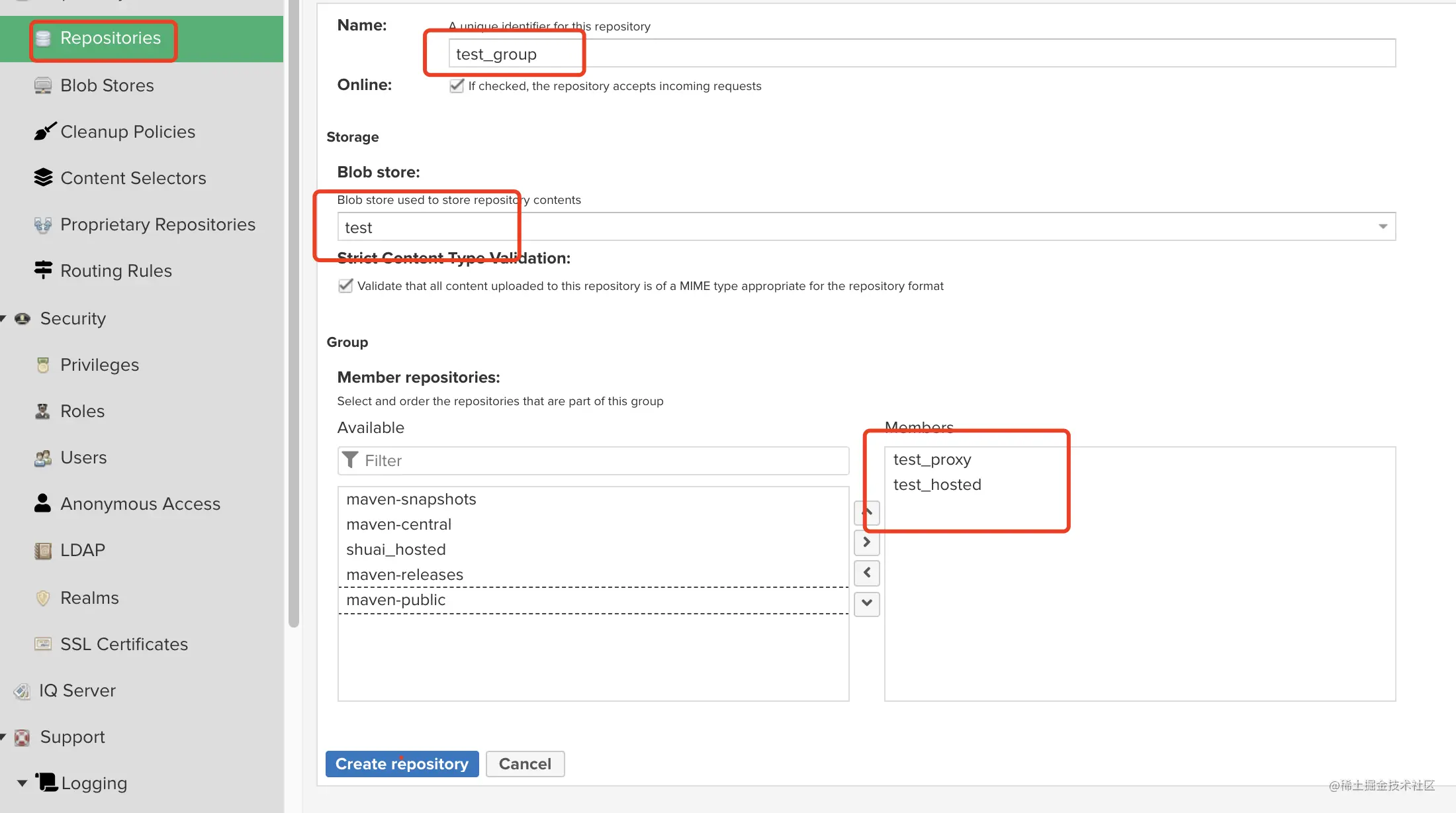Collapse the Security section
The height and width of the screenshot is (813, 1456).
(x=4, y=318)
